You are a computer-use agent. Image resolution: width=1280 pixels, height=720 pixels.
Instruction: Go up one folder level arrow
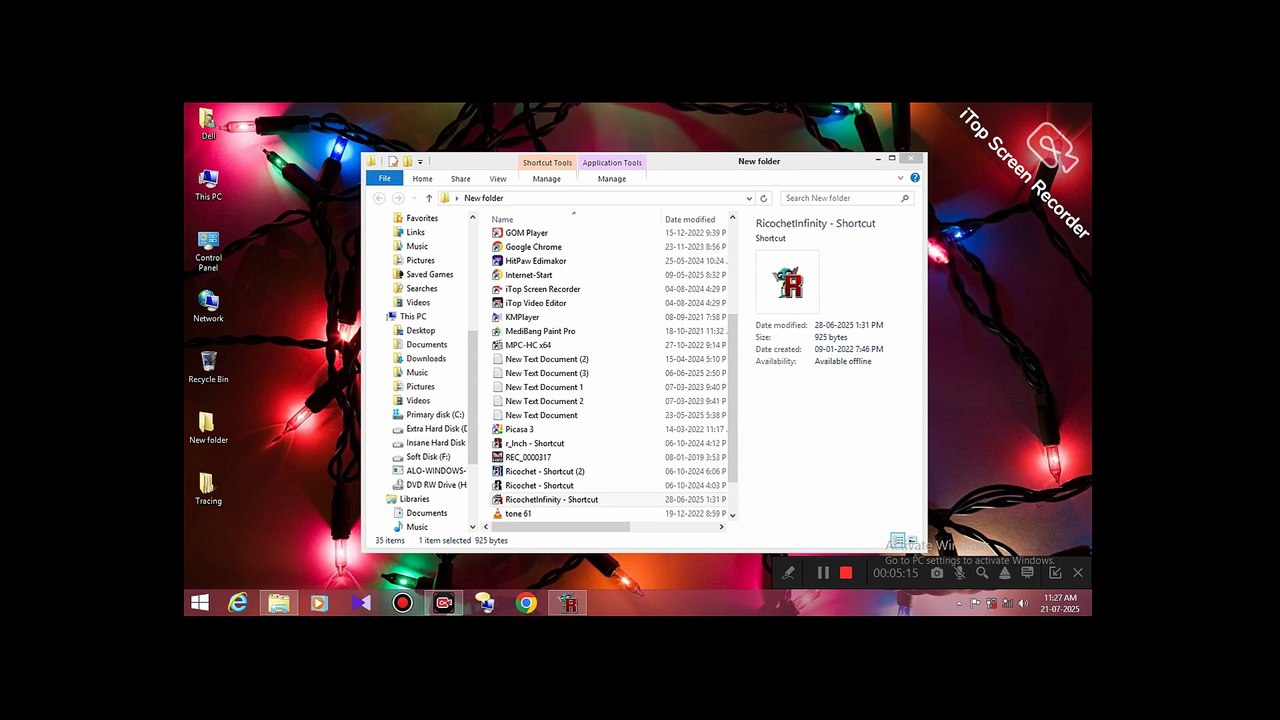(429, 198)
